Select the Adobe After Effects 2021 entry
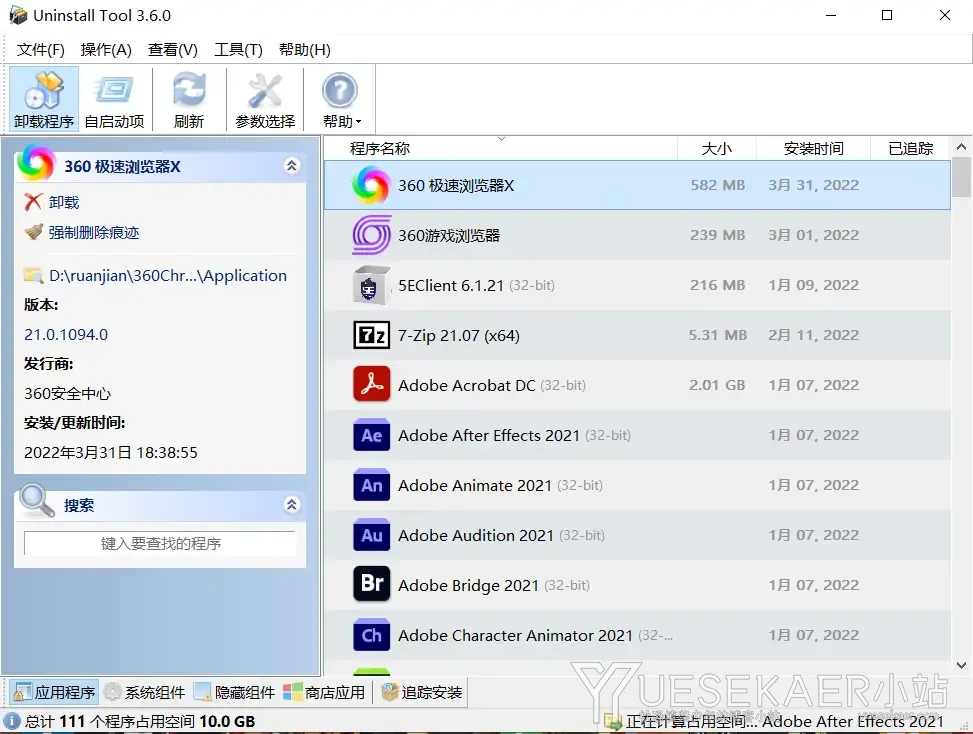The image size is (973, 734). pos(637,436)
